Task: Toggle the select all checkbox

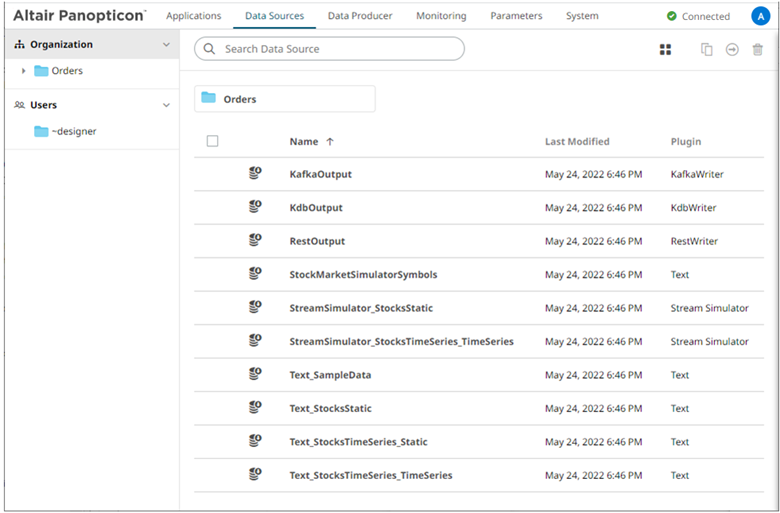Action: 212,141
